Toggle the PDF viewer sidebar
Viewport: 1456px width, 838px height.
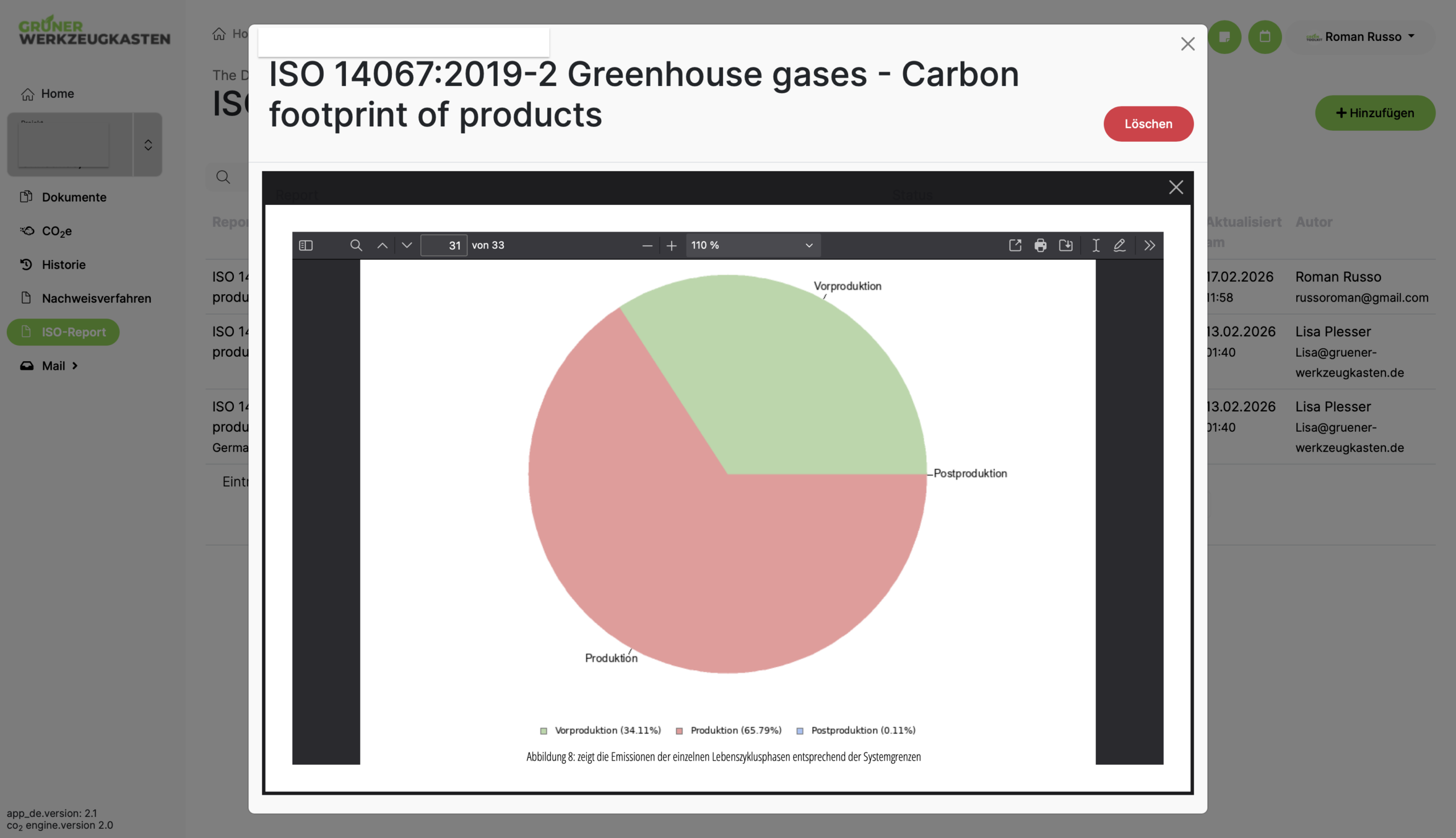click(x=305, y=245)
